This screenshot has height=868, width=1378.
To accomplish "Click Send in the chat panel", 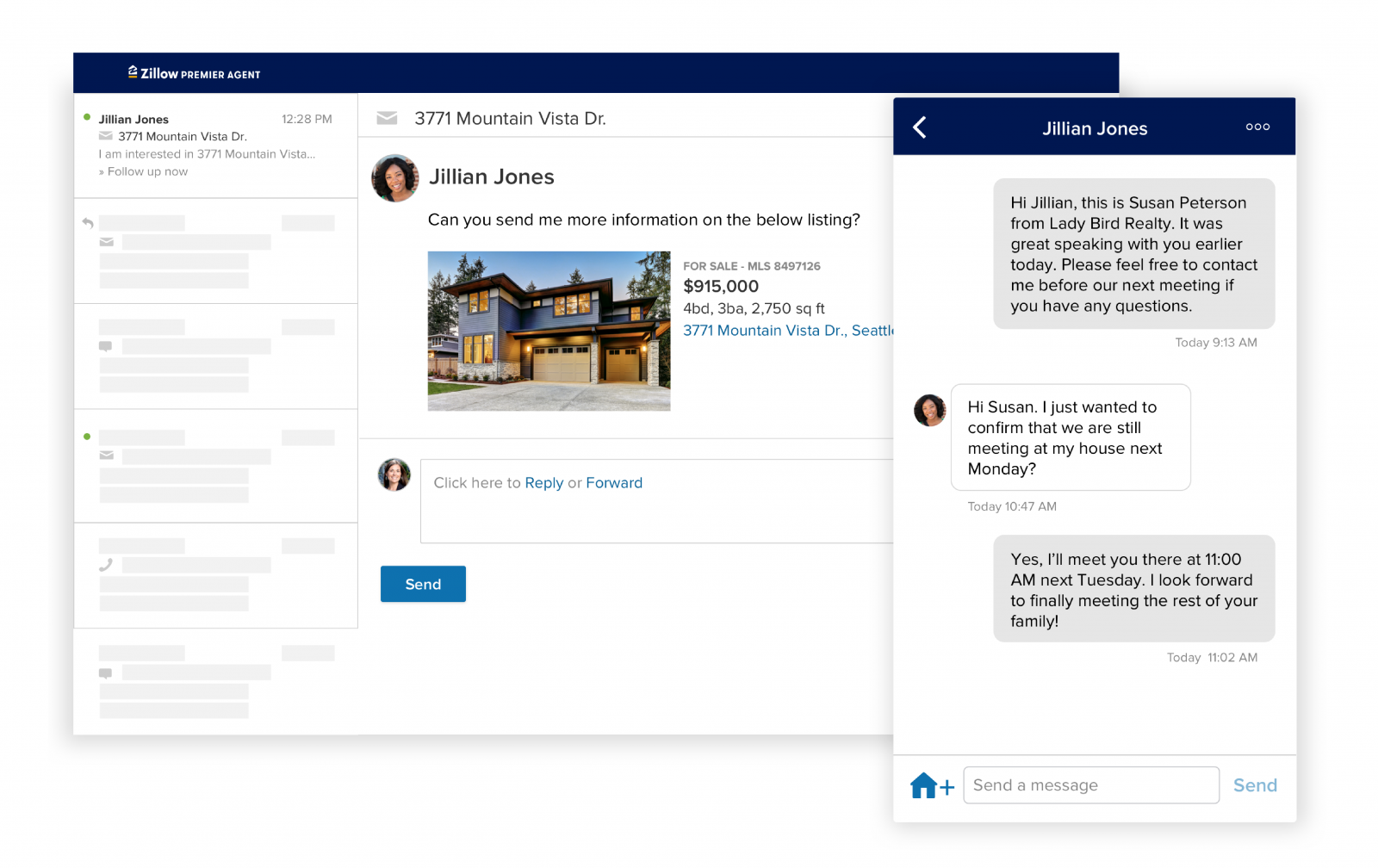I will [x=1254, y=785].
